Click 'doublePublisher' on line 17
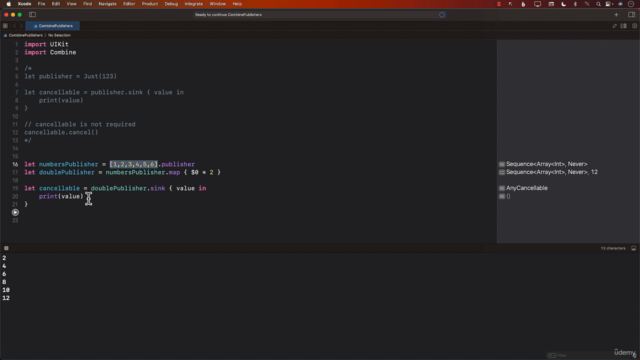 point(67,172)
